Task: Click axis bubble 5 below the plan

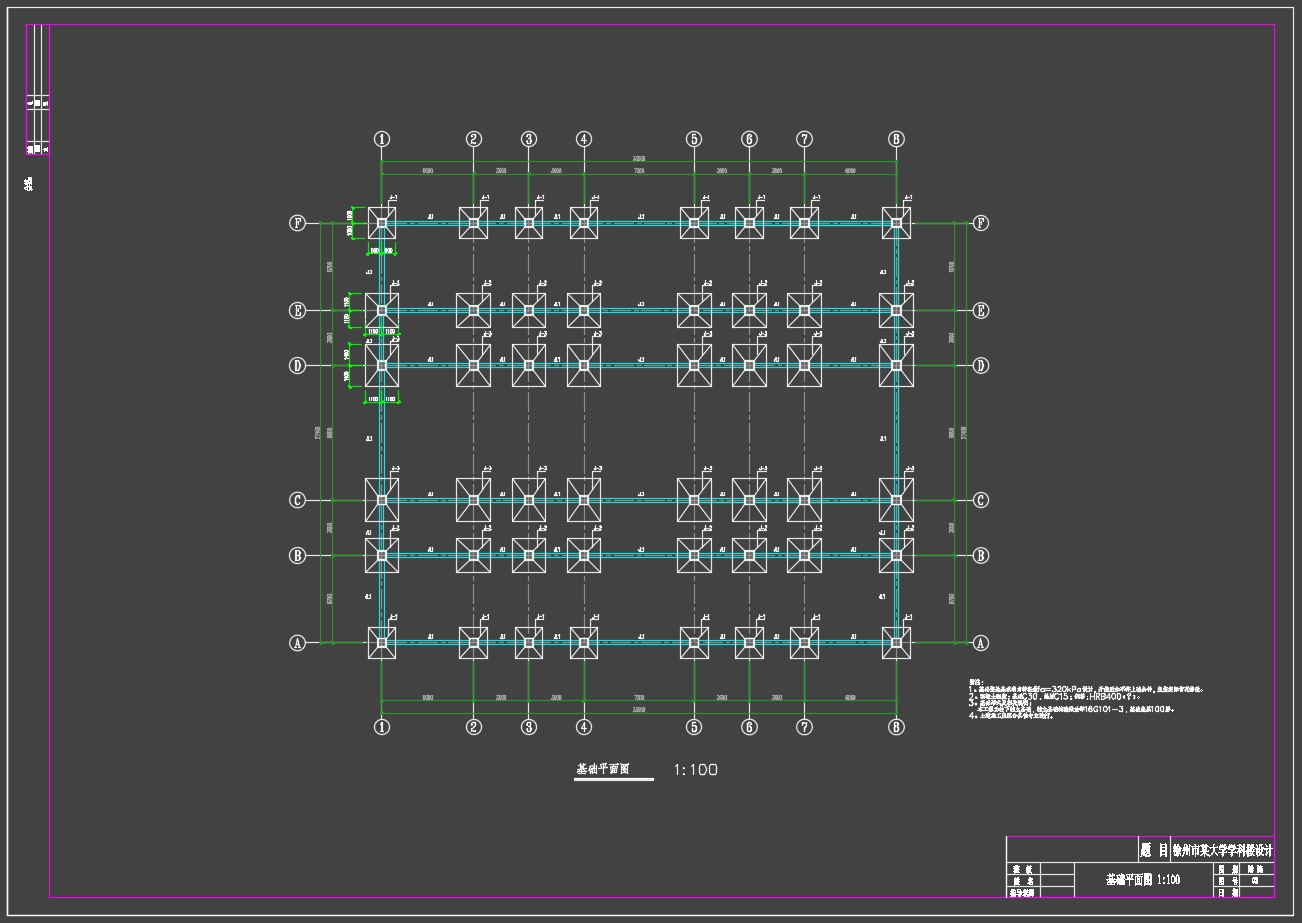Action: click(694, 727)
